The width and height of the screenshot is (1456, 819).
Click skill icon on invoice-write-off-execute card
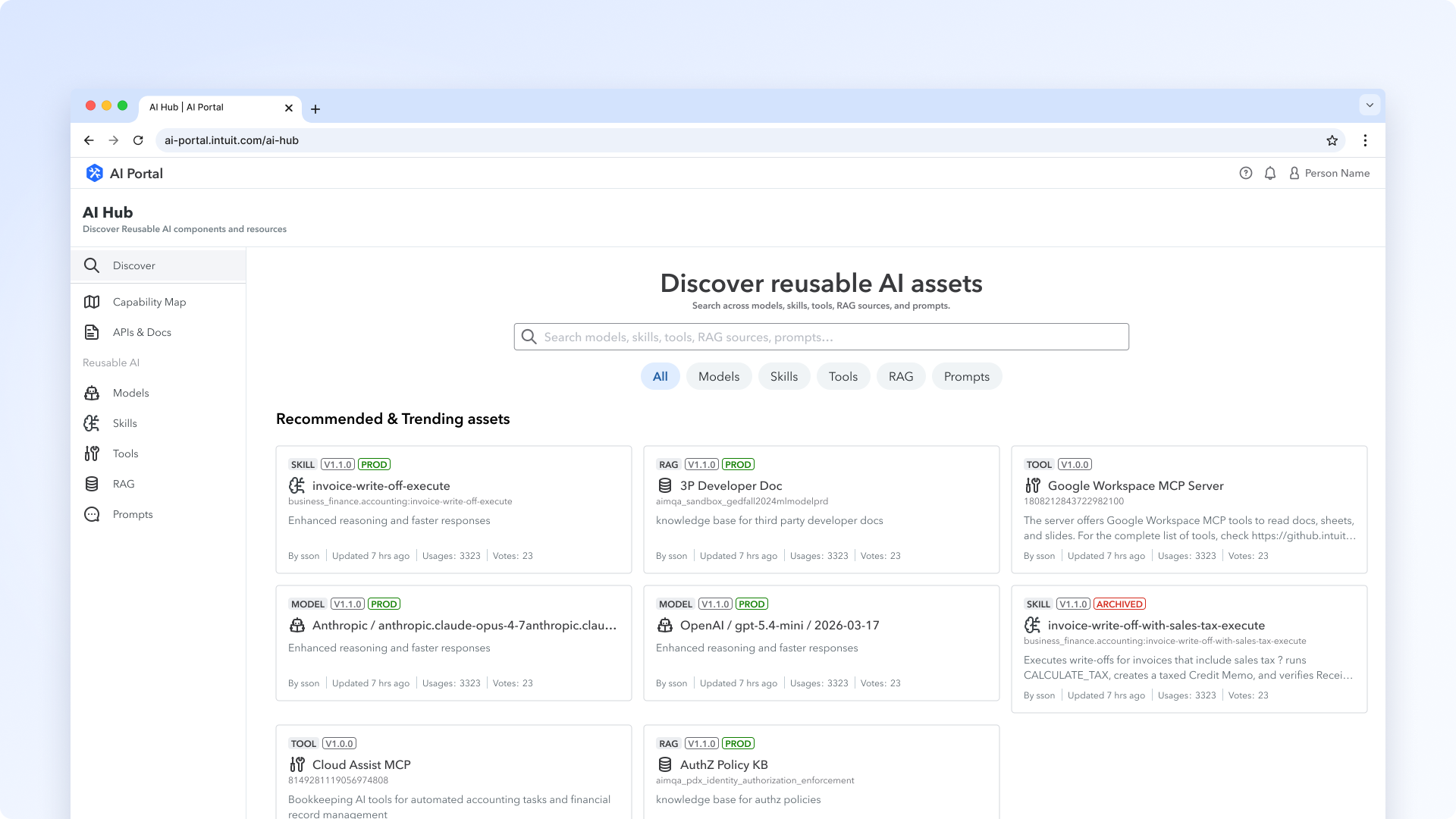coord(297,485)
